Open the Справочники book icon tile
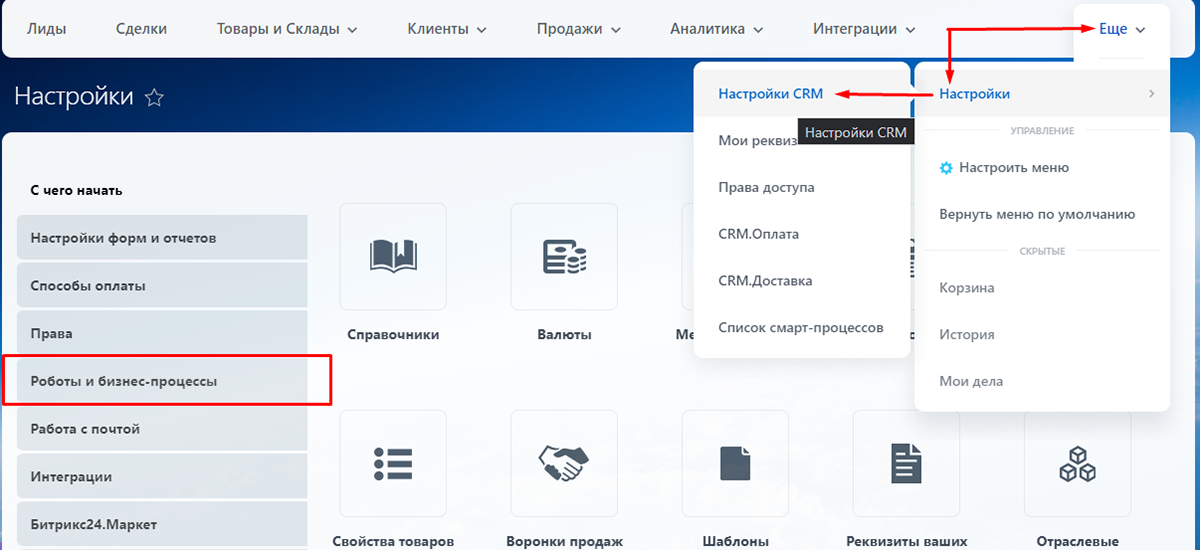 (393, 256)
